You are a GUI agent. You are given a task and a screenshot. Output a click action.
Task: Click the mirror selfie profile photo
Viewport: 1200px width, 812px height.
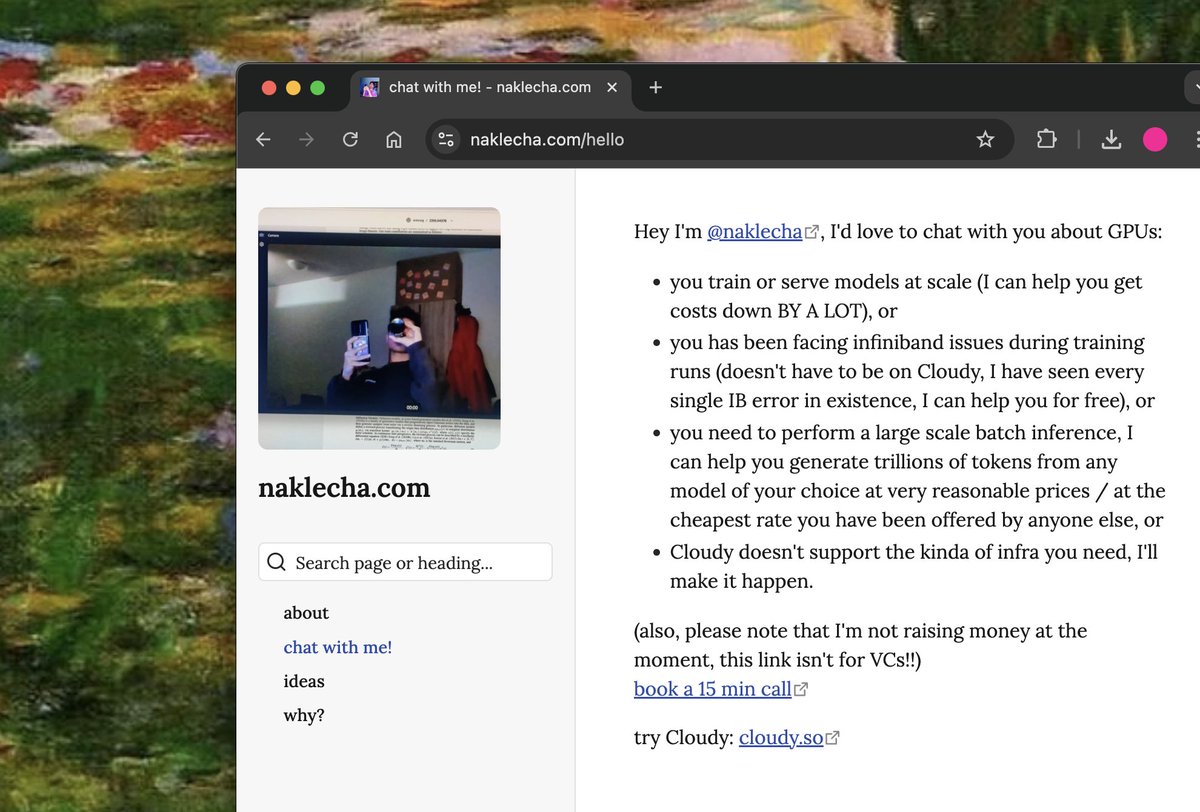[379, 328]
